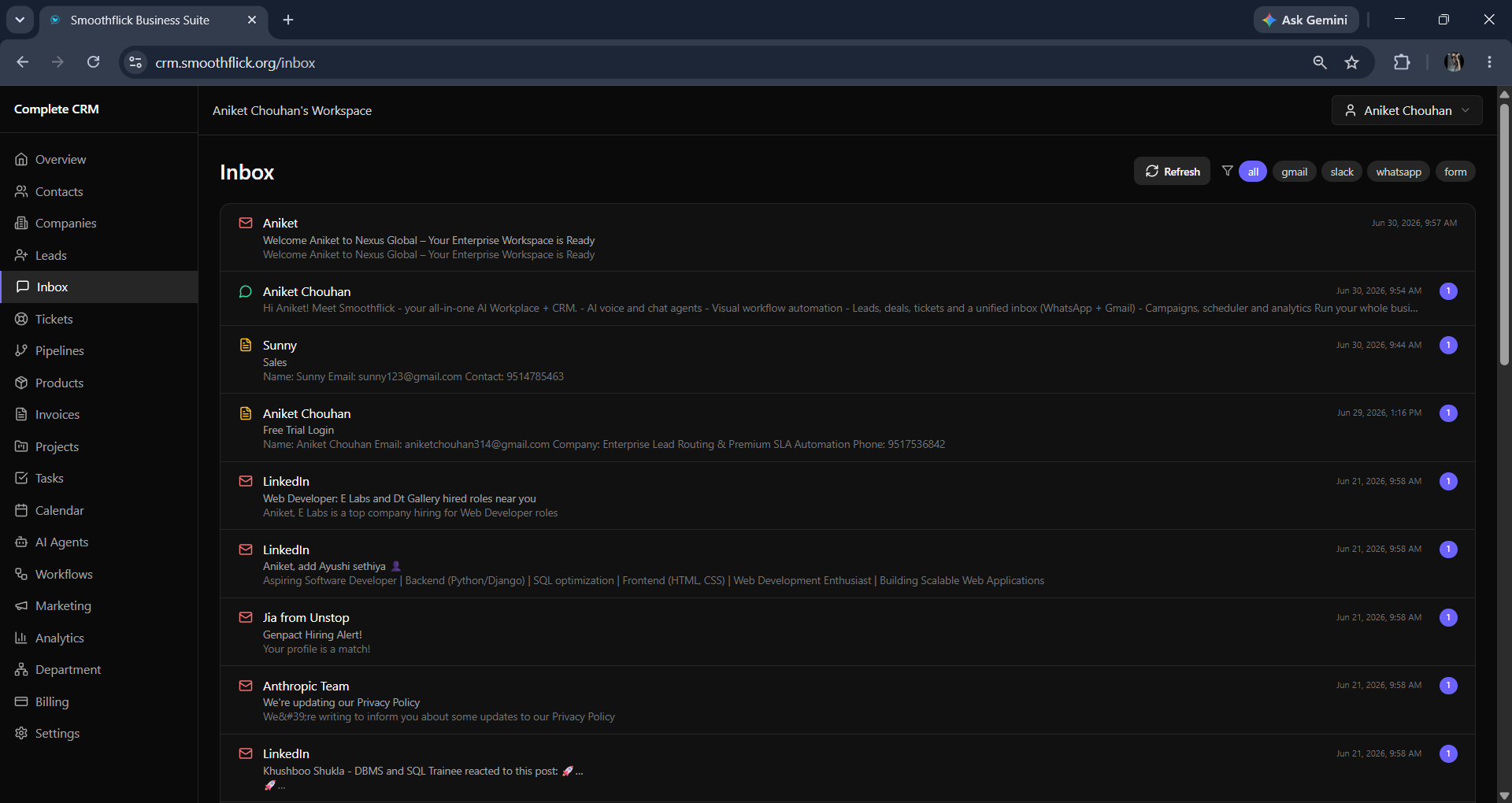Filter inbox by form submissions
The image size is (1512, 803).
pos(1455,172)
